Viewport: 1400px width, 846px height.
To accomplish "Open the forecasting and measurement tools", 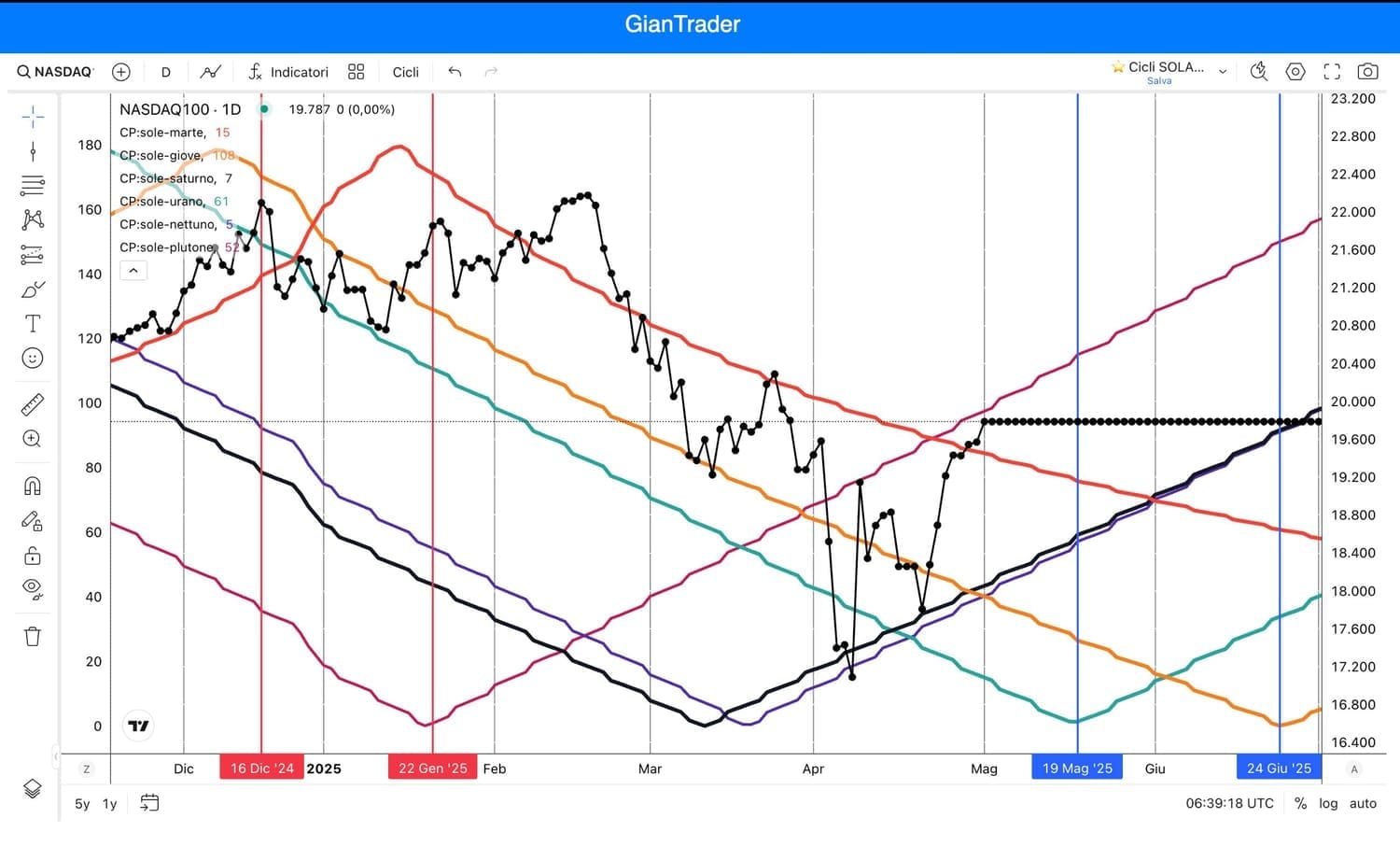I will click(x=33, y=254).
